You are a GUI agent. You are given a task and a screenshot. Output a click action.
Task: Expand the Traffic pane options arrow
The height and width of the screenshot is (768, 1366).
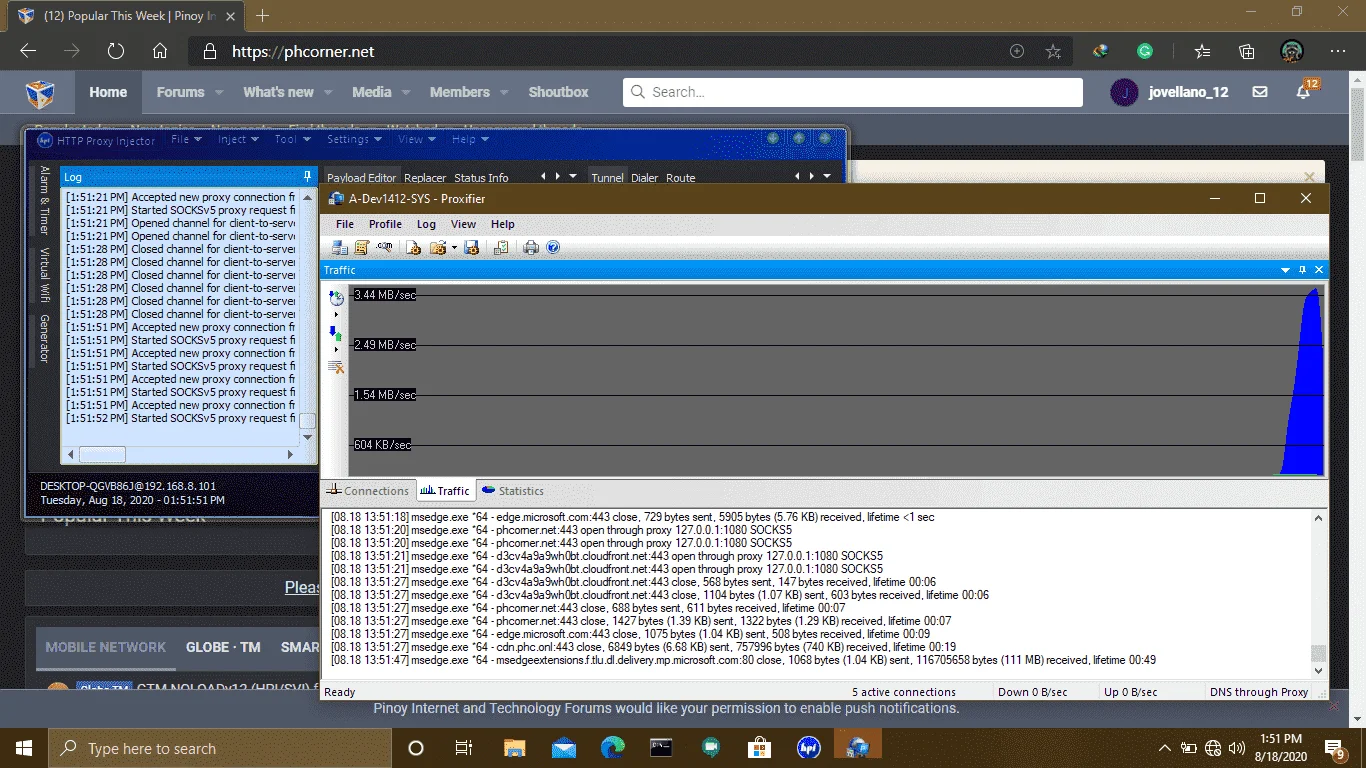pyautogui.click(x=1286, y=270)
